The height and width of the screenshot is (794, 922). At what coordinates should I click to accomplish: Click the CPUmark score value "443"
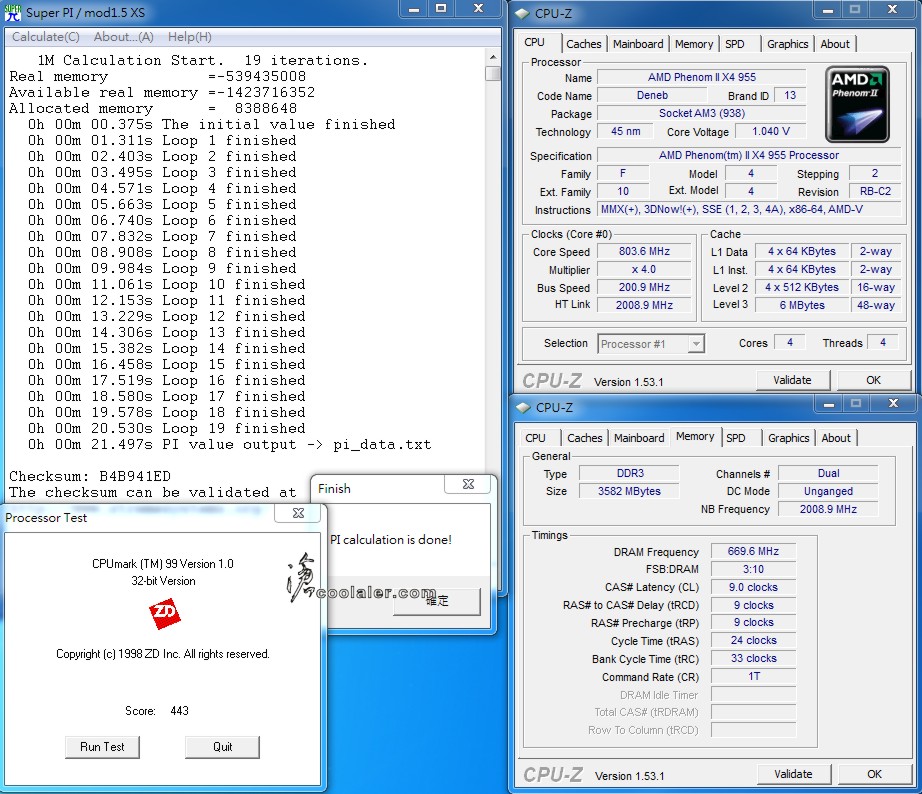coord(179,711)
